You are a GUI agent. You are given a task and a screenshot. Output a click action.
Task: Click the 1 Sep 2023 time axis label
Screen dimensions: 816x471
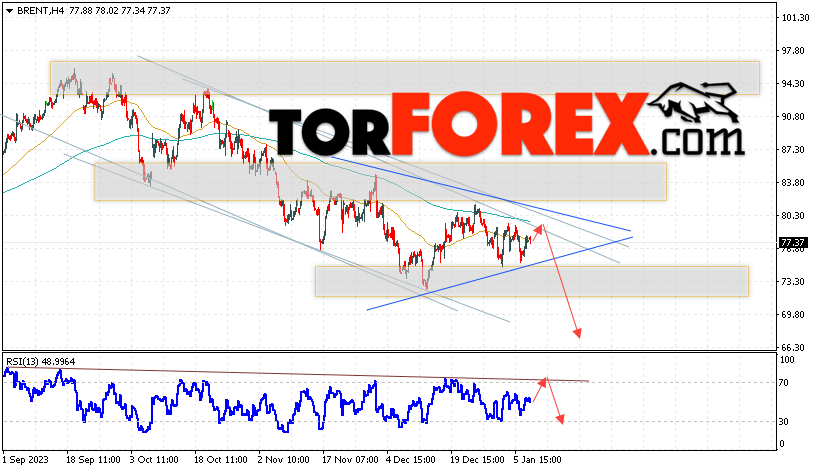(26, 460)
